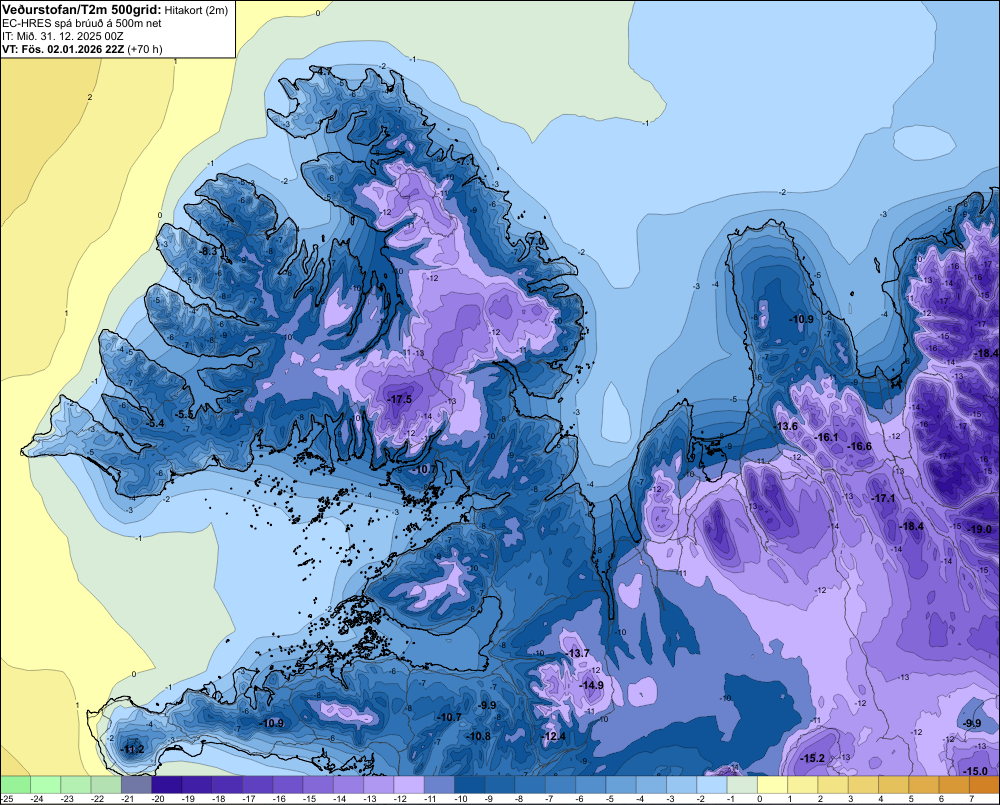Viewport: 1000px width, 805px height.
Task: Pick the legend swatch labeled -4
Action: pyautogui.click(x=652, y=784)
